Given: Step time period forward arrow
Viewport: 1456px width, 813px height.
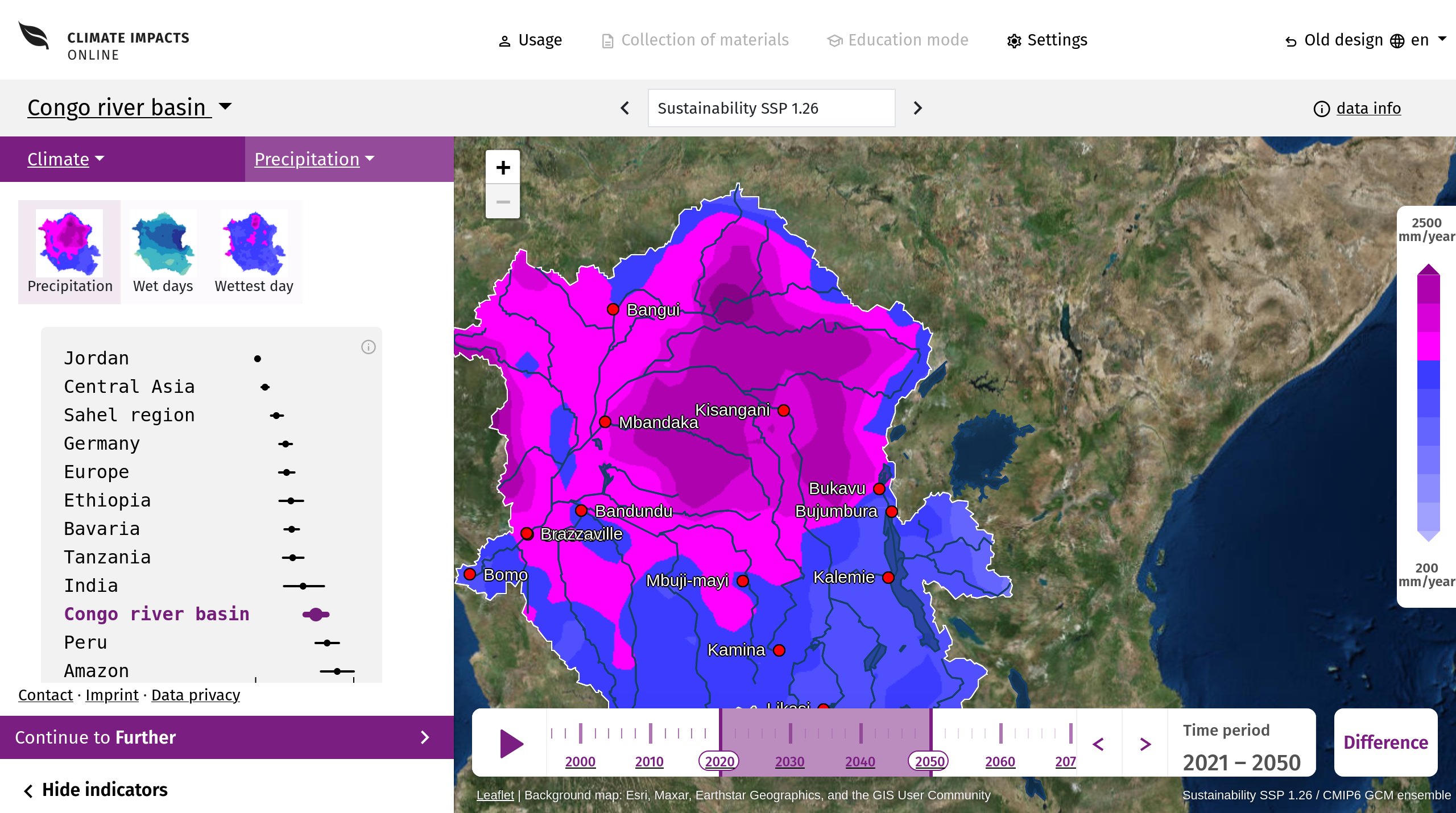Looking at the screenshot, I should pos(1145,744).
